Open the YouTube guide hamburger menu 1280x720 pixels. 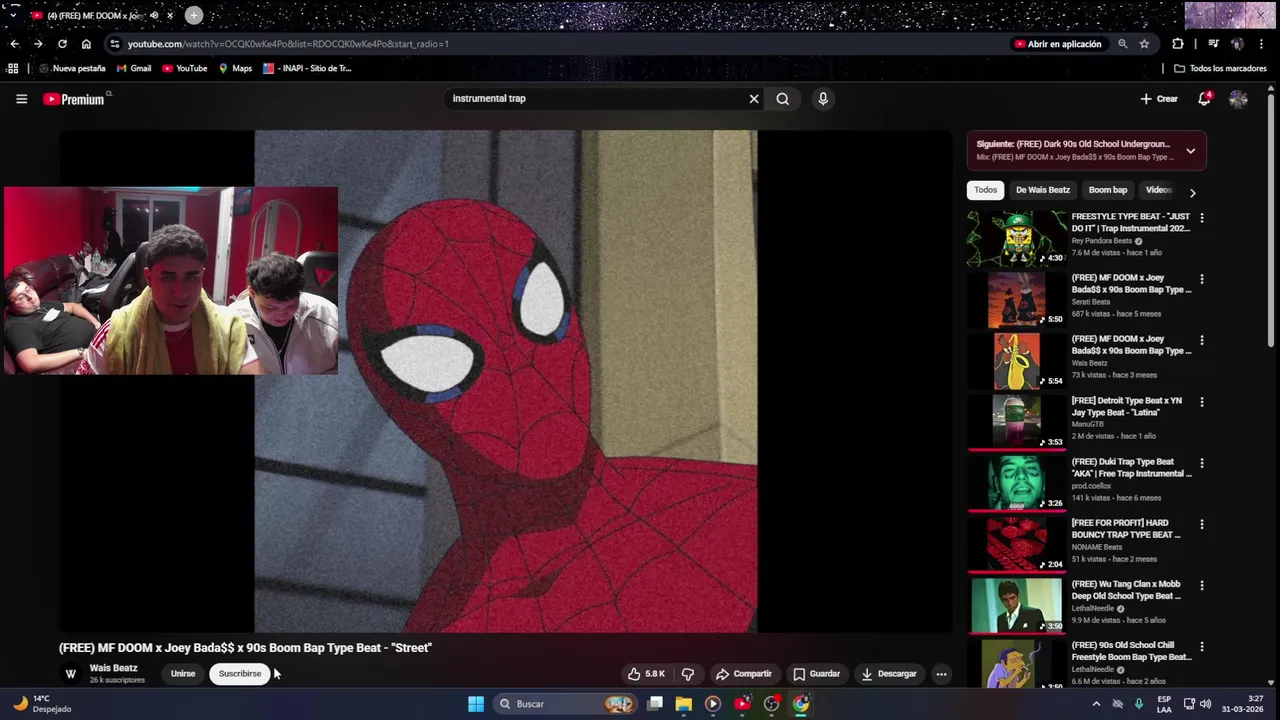click(21, 99)
